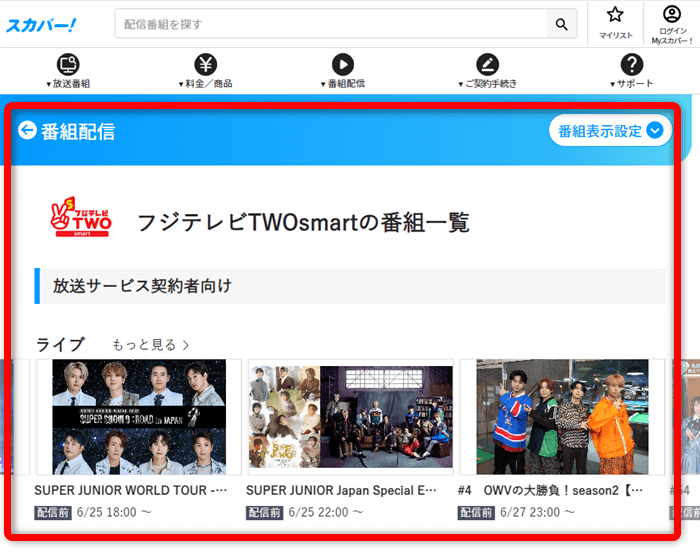The height and width of the screenshot is (556, 700).
Task: Click title #4 OWVの大勝負!season2
Action: pos(550,490)
